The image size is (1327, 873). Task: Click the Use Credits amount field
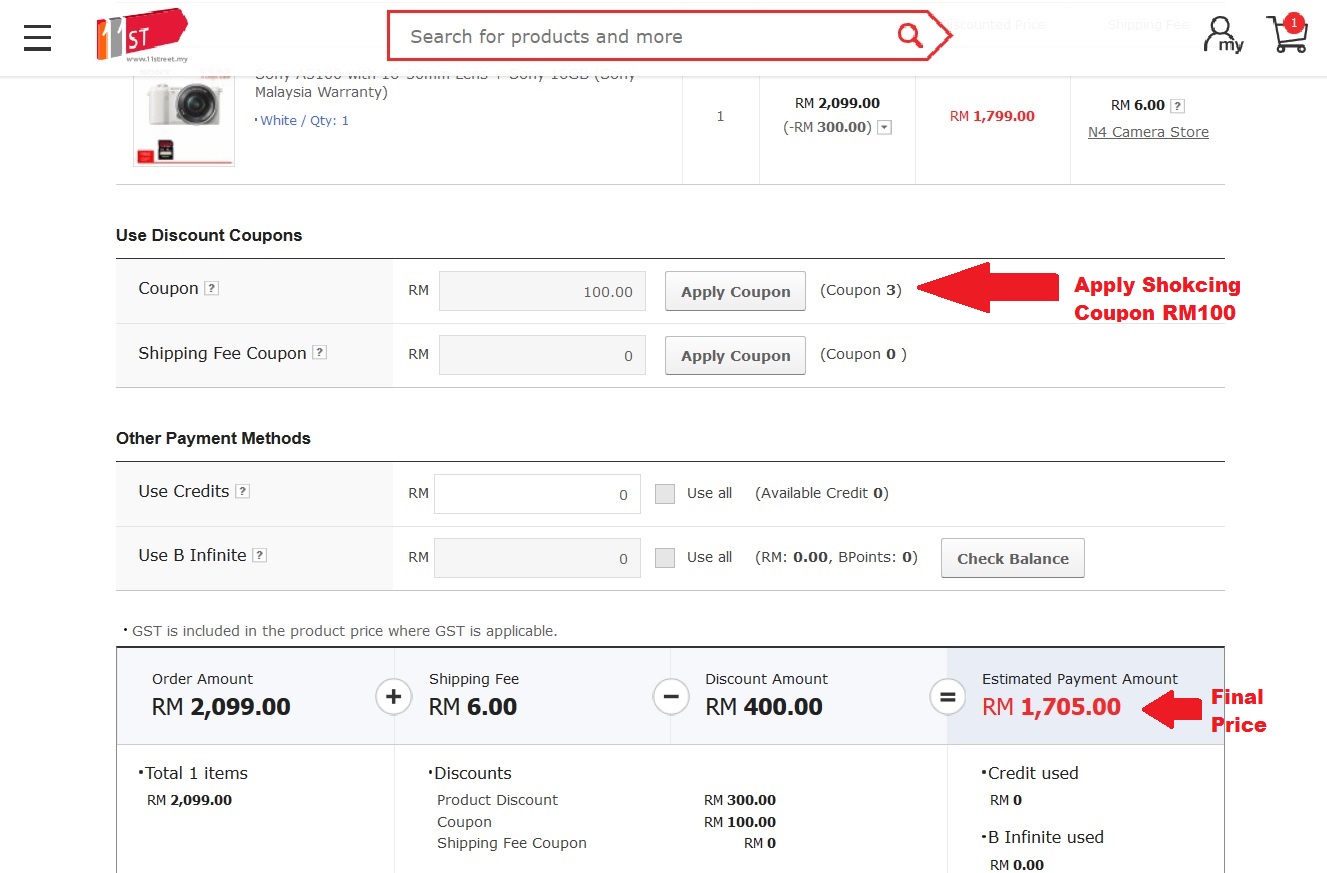(x=537, y=494)
